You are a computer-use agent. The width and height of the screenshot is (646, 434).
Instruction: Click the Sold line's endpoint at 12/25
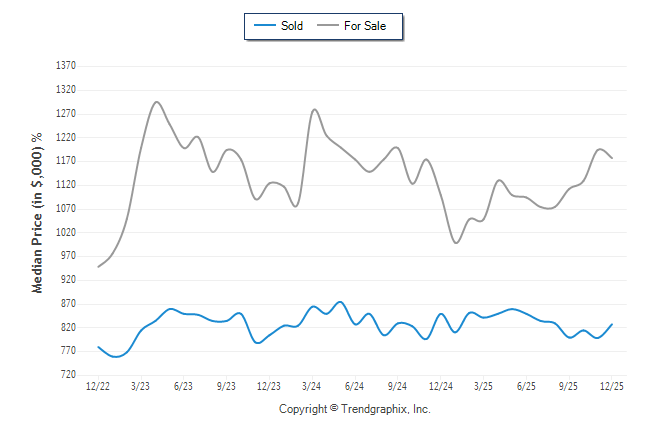(x=612, y=324)
